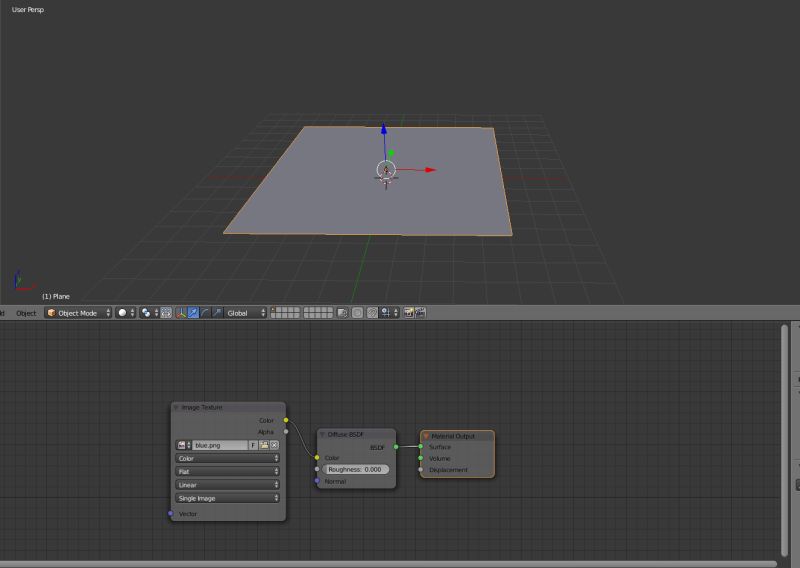The width and height of the screenshot is (800, 568).
Task: Unlink blue.png with the X icon
Action: [274, 445]
